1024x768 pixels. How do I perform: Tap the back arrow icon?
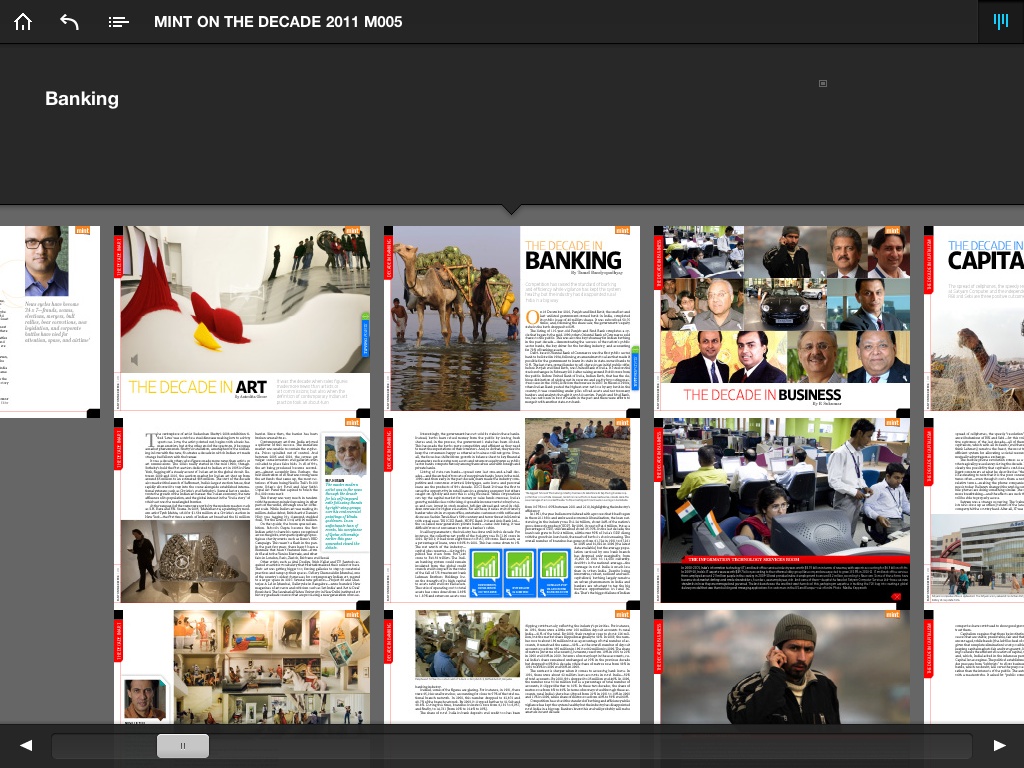[69, 22]
